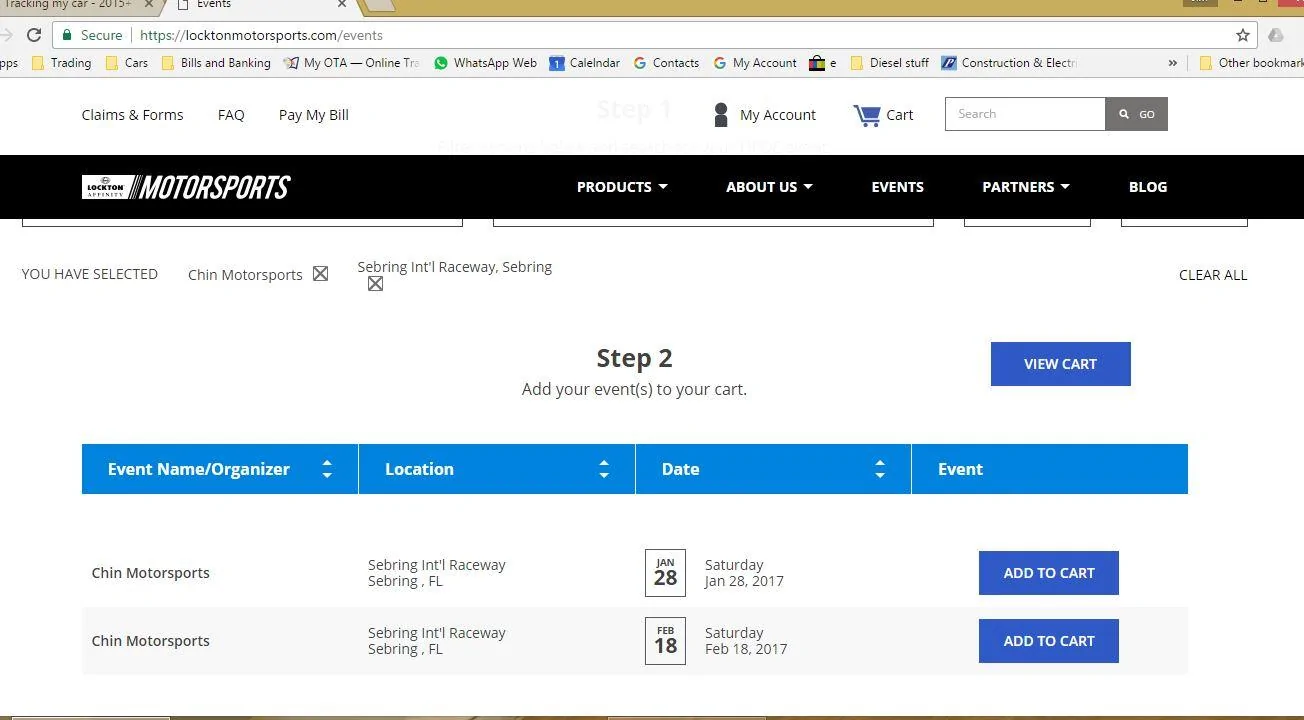Open the Diesel stuff bookmarks folder

890,63
